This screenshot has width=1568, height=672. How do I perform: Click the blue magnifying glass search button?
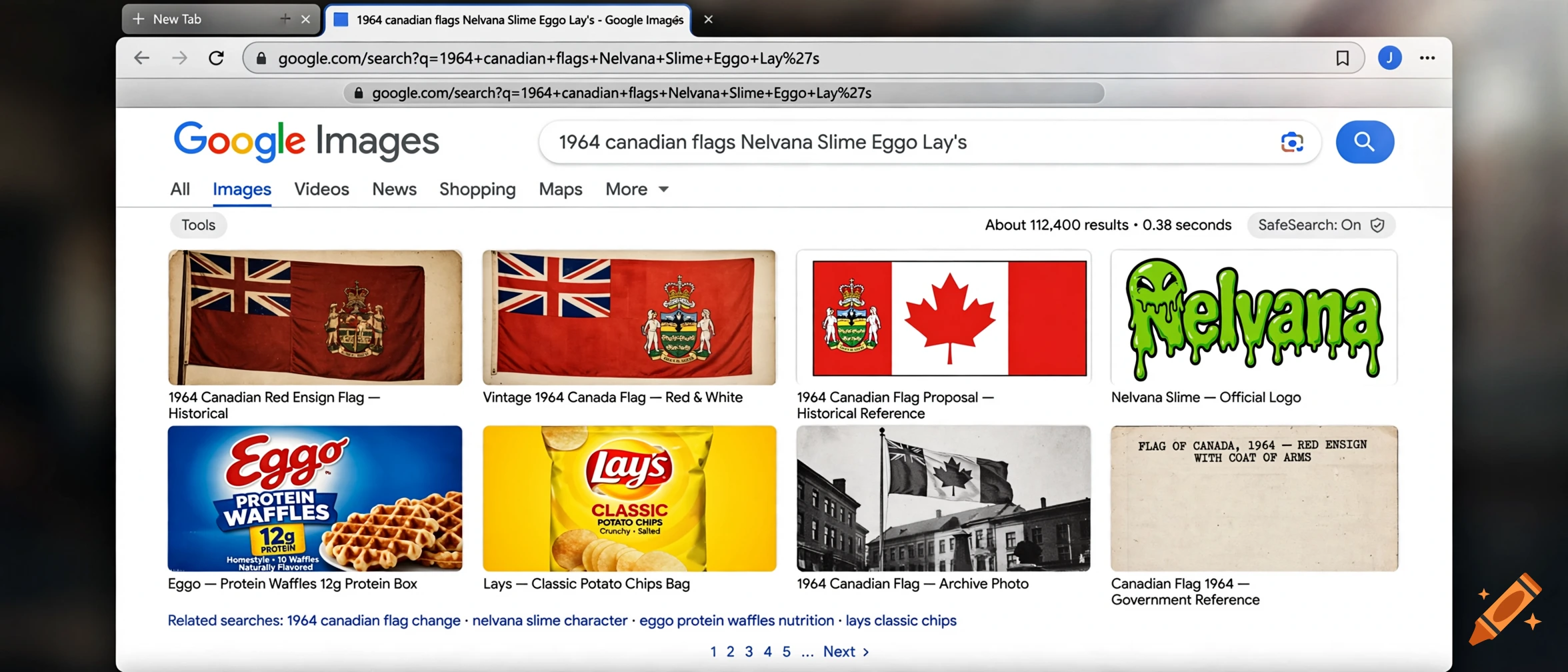(x=1365, y=142)
